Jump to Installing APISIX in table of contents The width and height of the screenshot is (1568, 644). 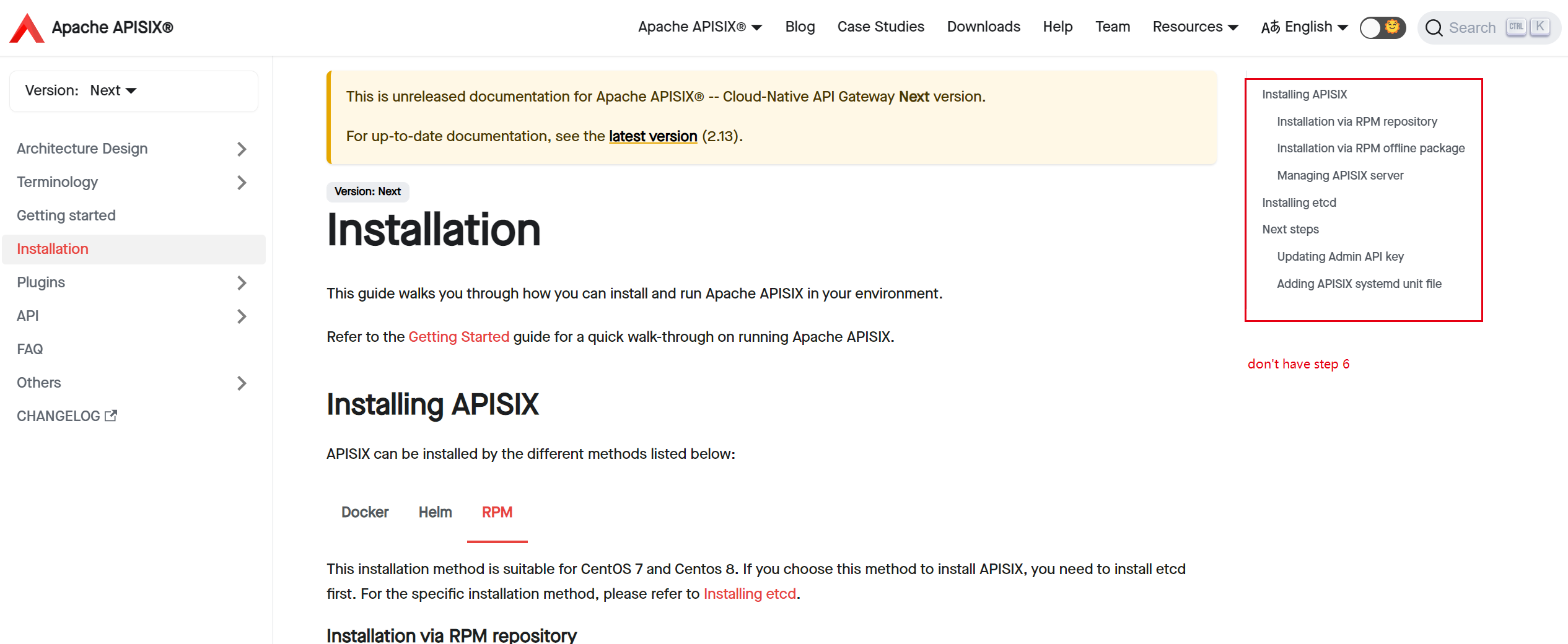point(1304,94)
